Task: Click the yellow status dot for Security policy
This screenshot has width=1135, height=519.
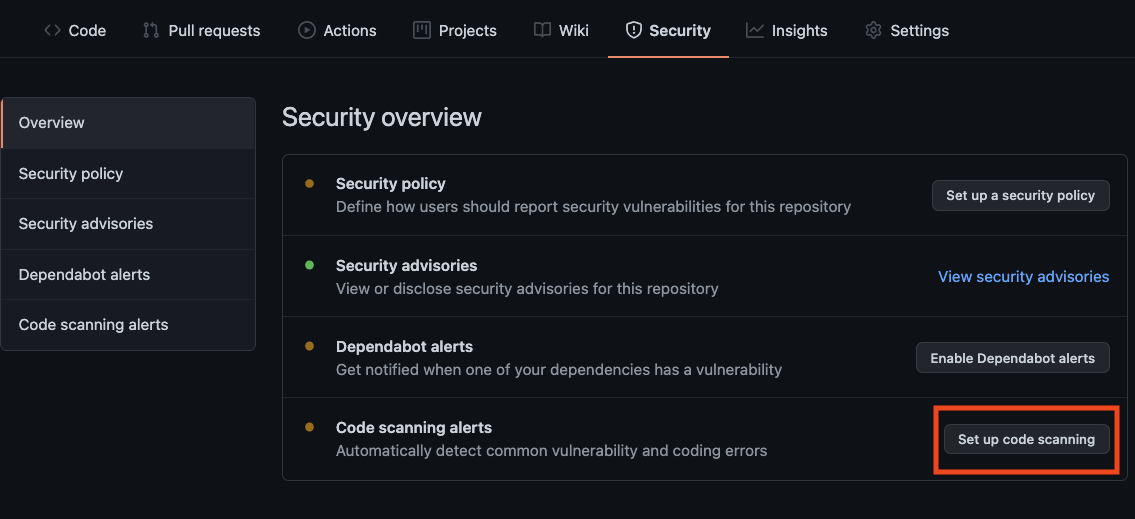Action: click(x=310, y=184)
